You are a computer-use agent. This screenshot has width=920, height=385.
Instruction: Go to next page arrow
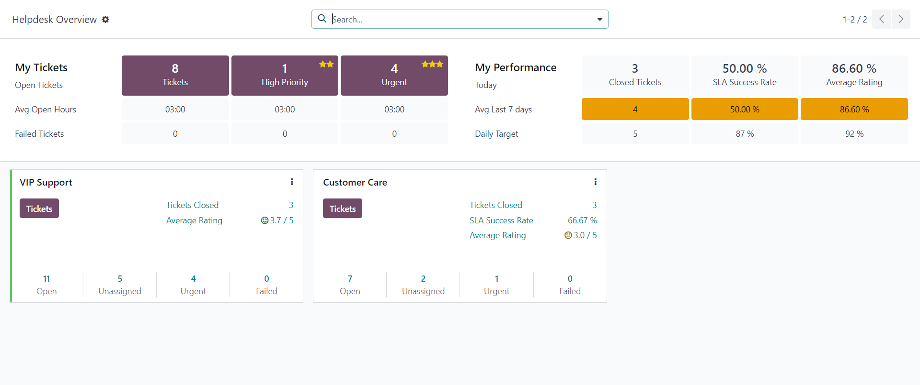pos(901,19)
